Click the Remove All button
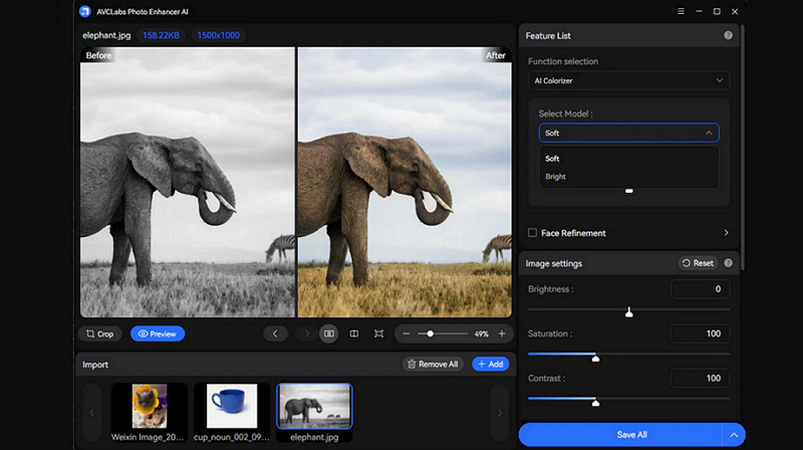This screenshot has height=450, width=803. [433, 364]
